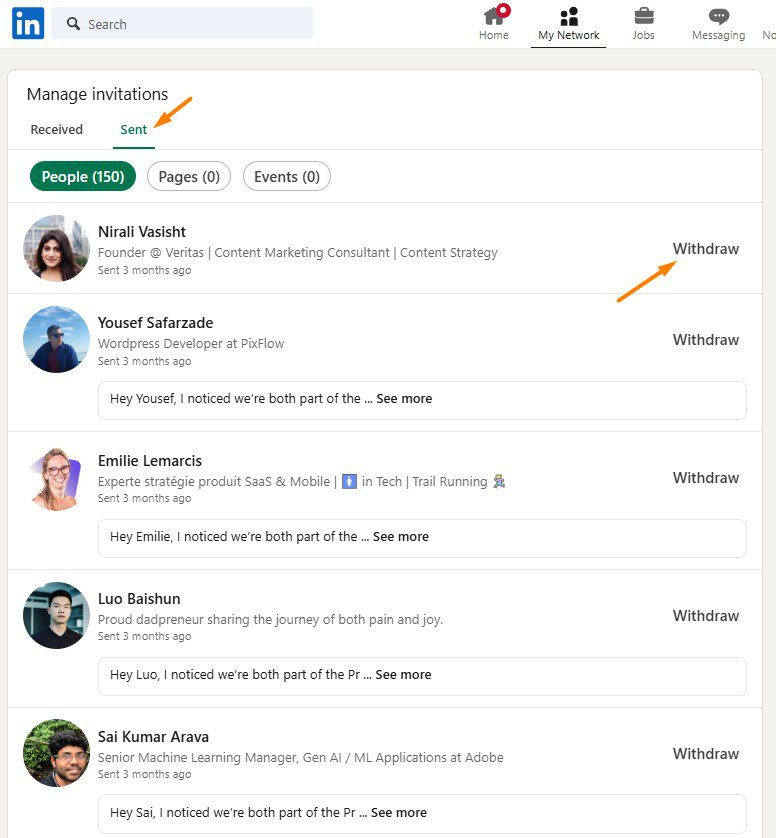
Task: Withdraw invitation to Yousef Safarzade
Action: click(x=705, y=339)
